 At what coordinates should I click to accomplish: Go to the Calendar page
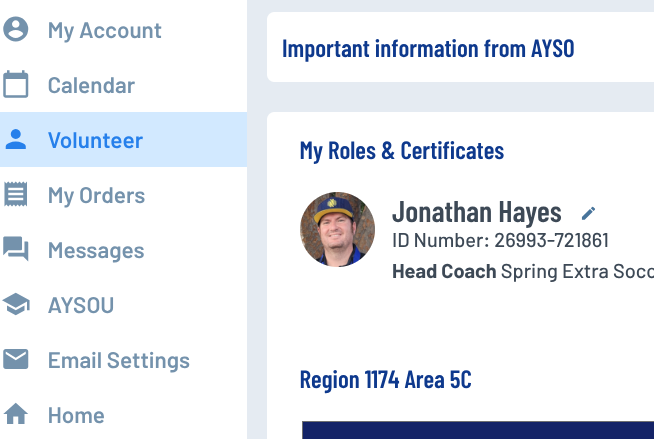91,85
